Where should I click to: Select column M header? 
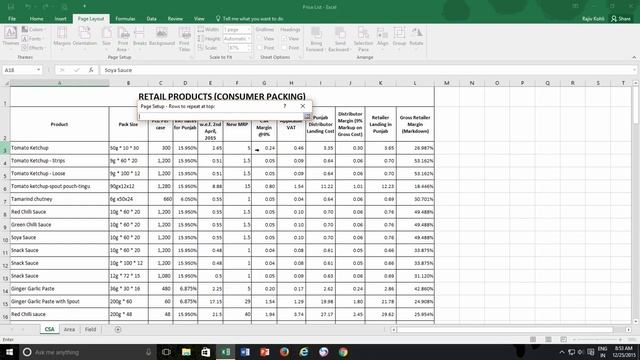[x=447, y=83]
